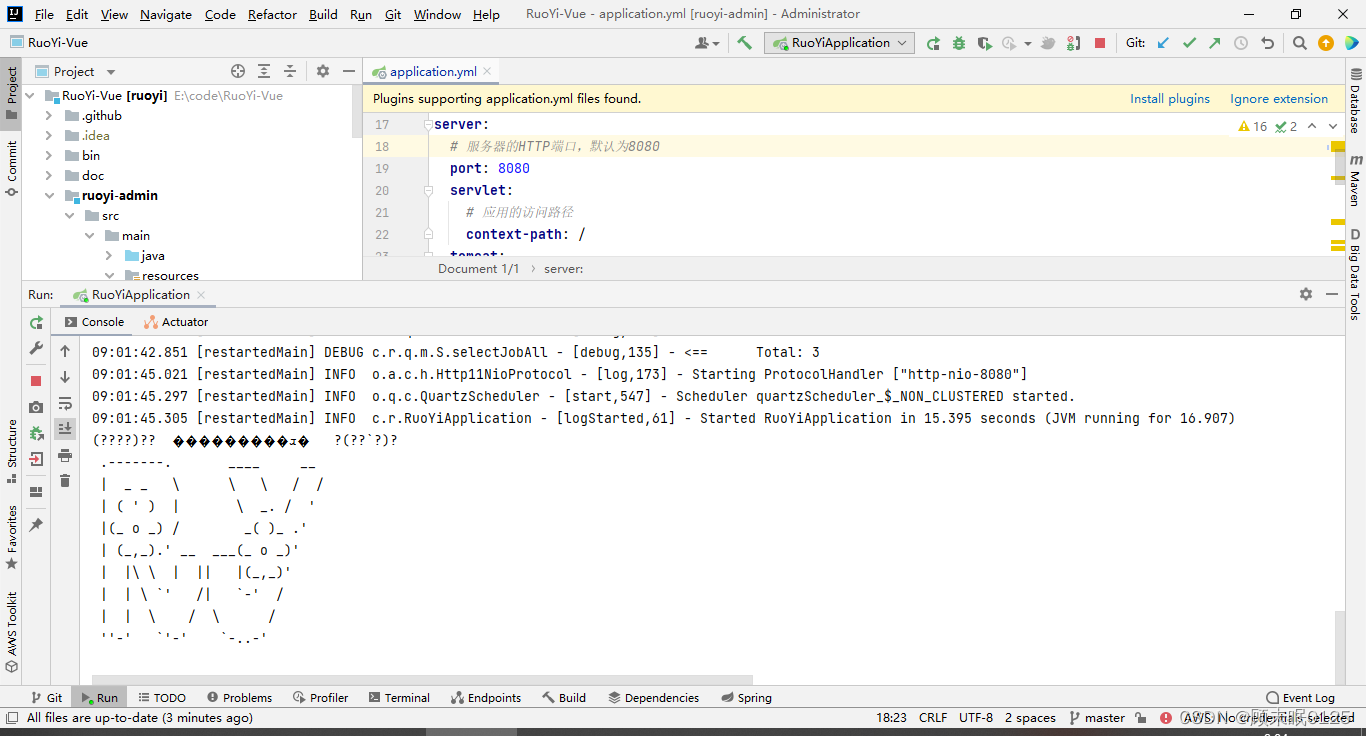Image resolution: width=1366 pixels, height=736 pixels.
Task: Restore layout icon in Run panel
Action: coord(36,492)
